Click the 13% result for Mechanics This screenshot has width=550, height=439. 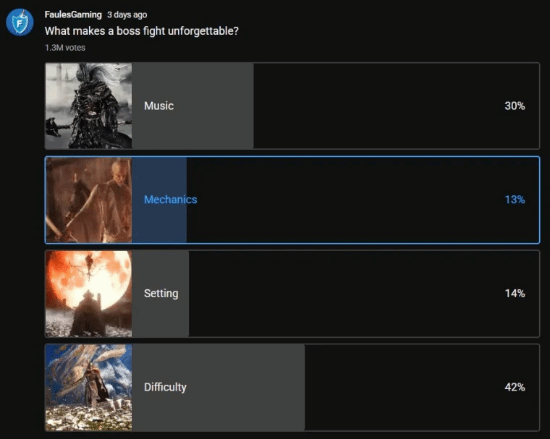coord(515,200)
